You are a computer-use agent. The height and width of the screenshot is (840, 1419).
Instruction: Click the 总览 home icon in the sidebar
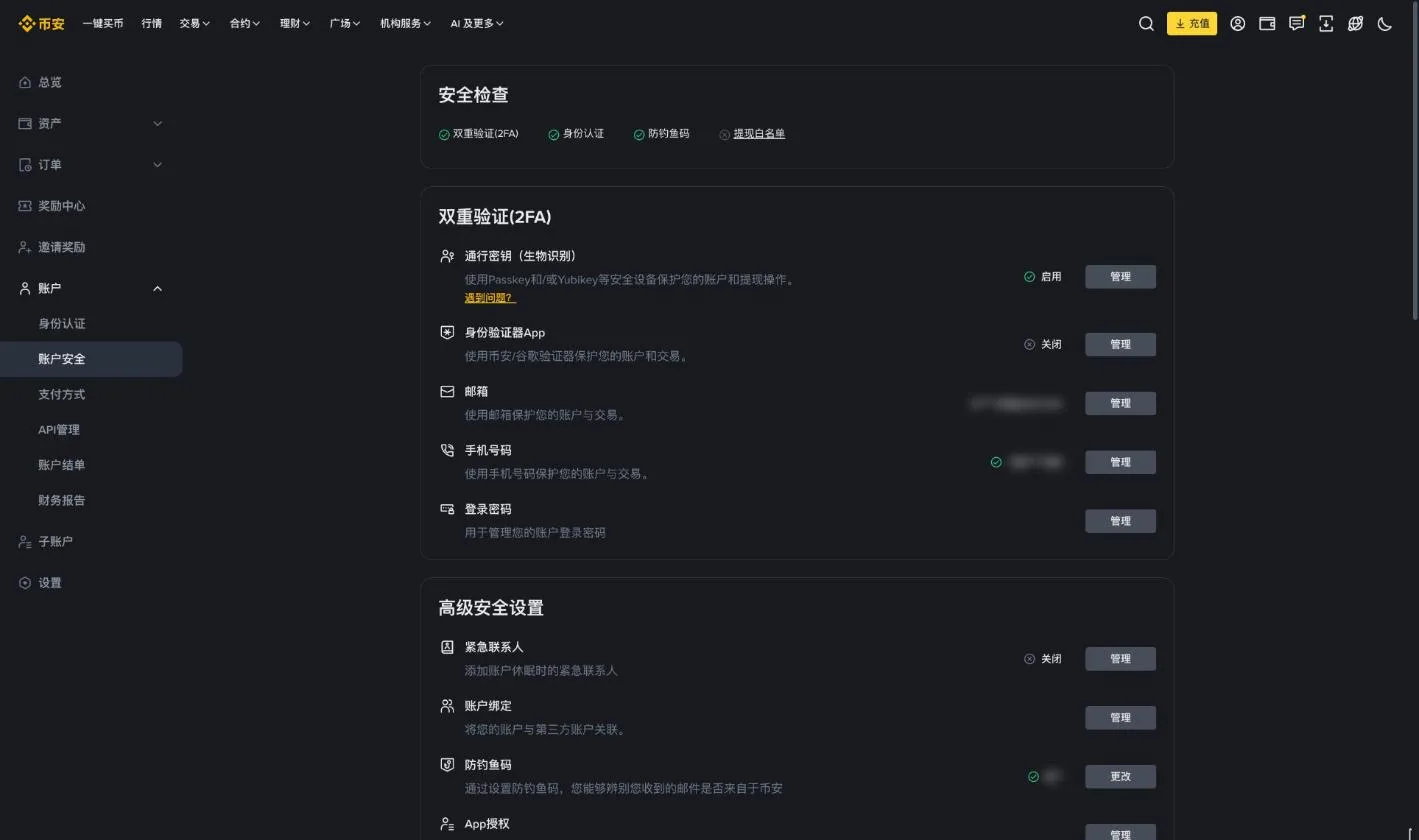point(25,82)
